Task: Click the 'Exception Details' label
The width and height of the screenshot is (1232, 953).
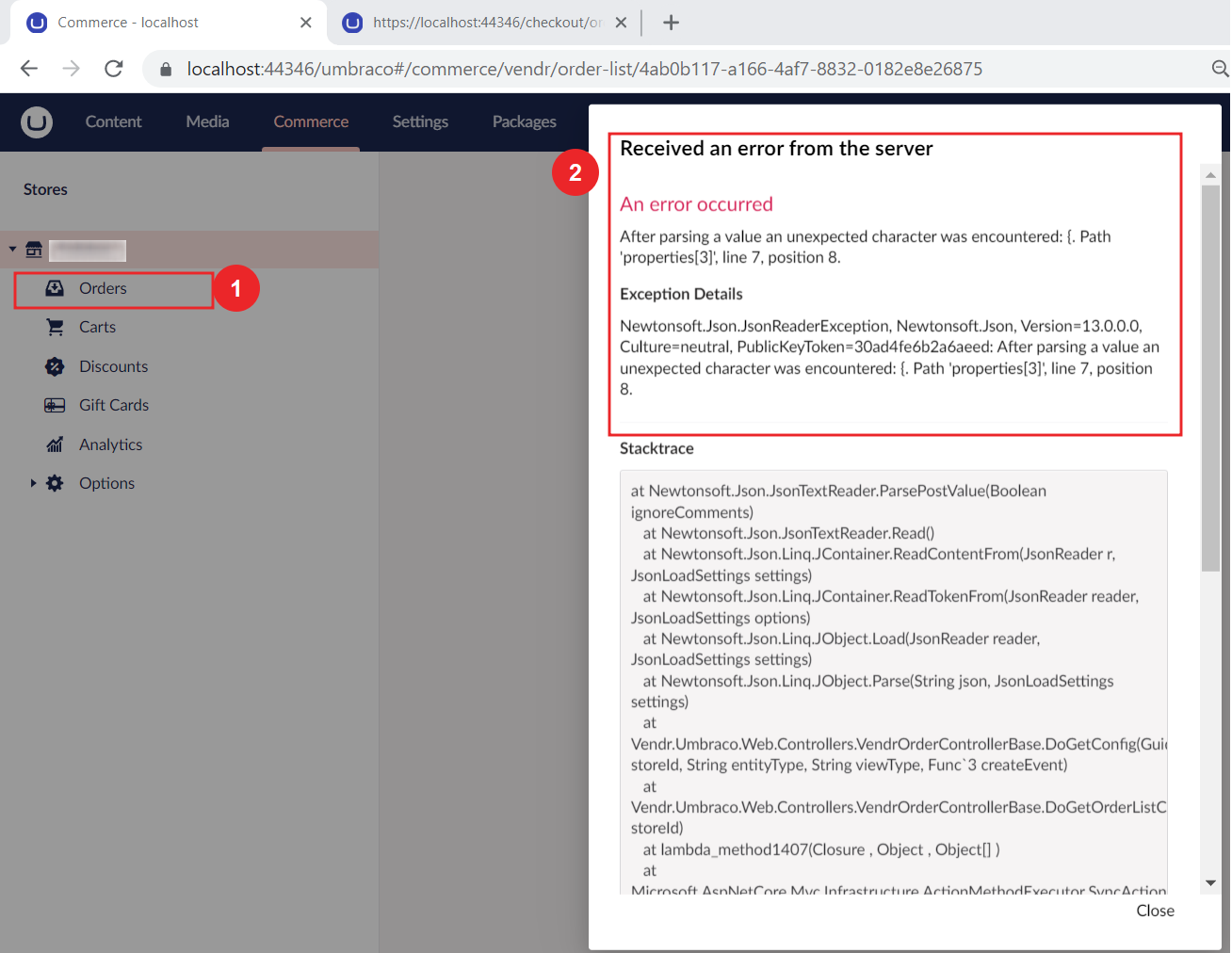Action: point(681,294)
